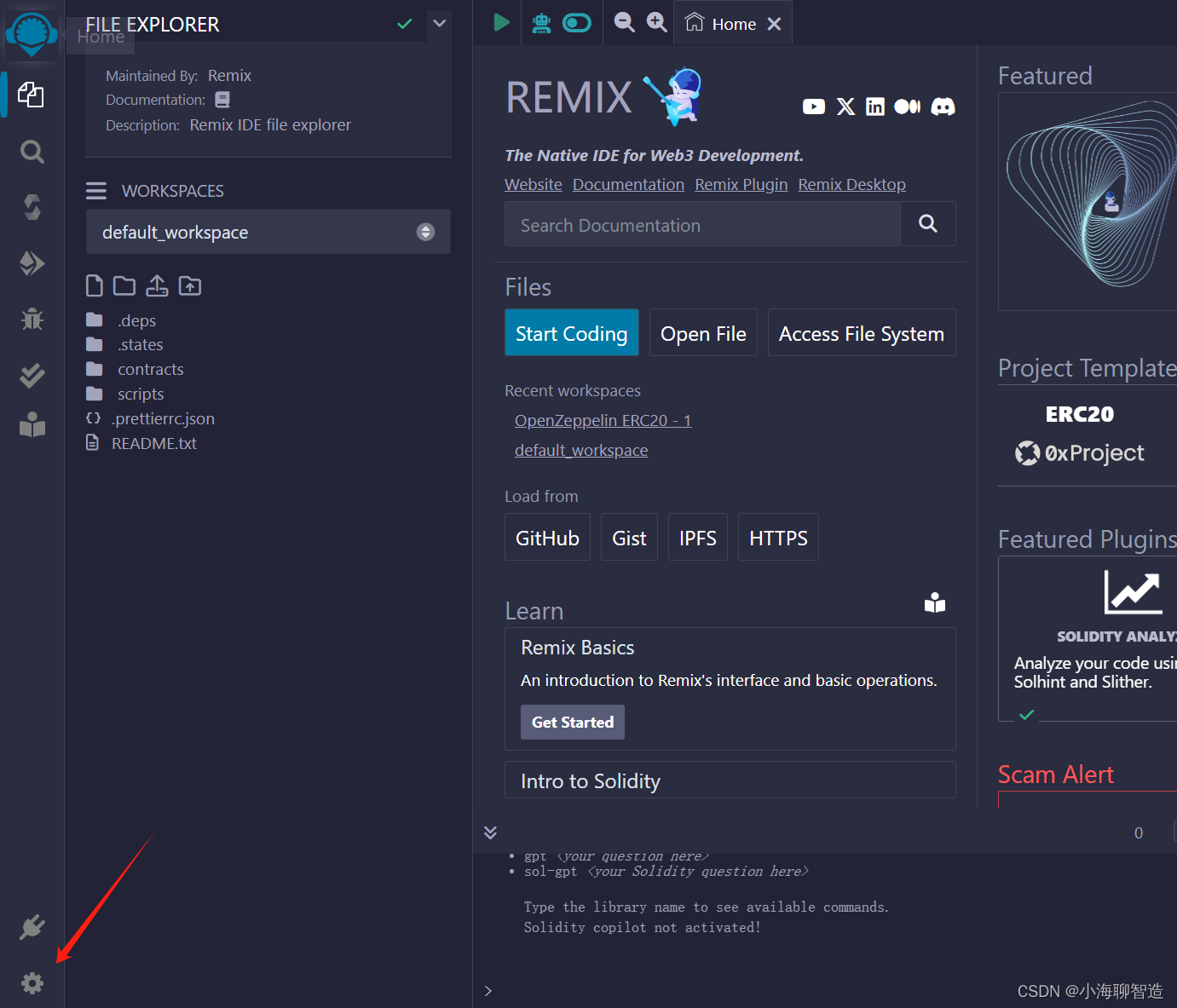Expand the .deps folder
The width and height of the screenshot is (1177, 1008).
[136, 320]
